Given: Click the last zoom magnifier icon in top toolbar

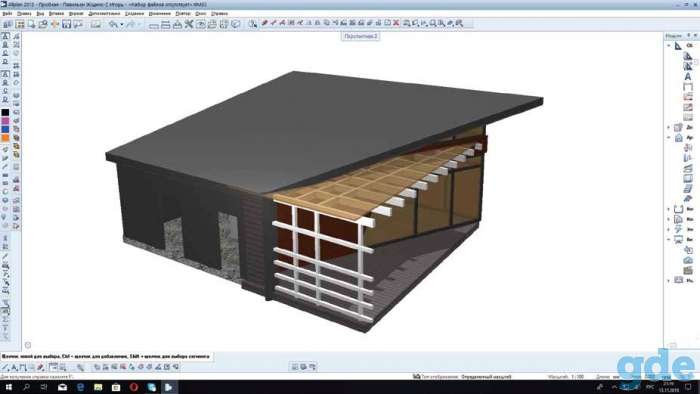Looking at the screenshot, I should coord(459,23).
